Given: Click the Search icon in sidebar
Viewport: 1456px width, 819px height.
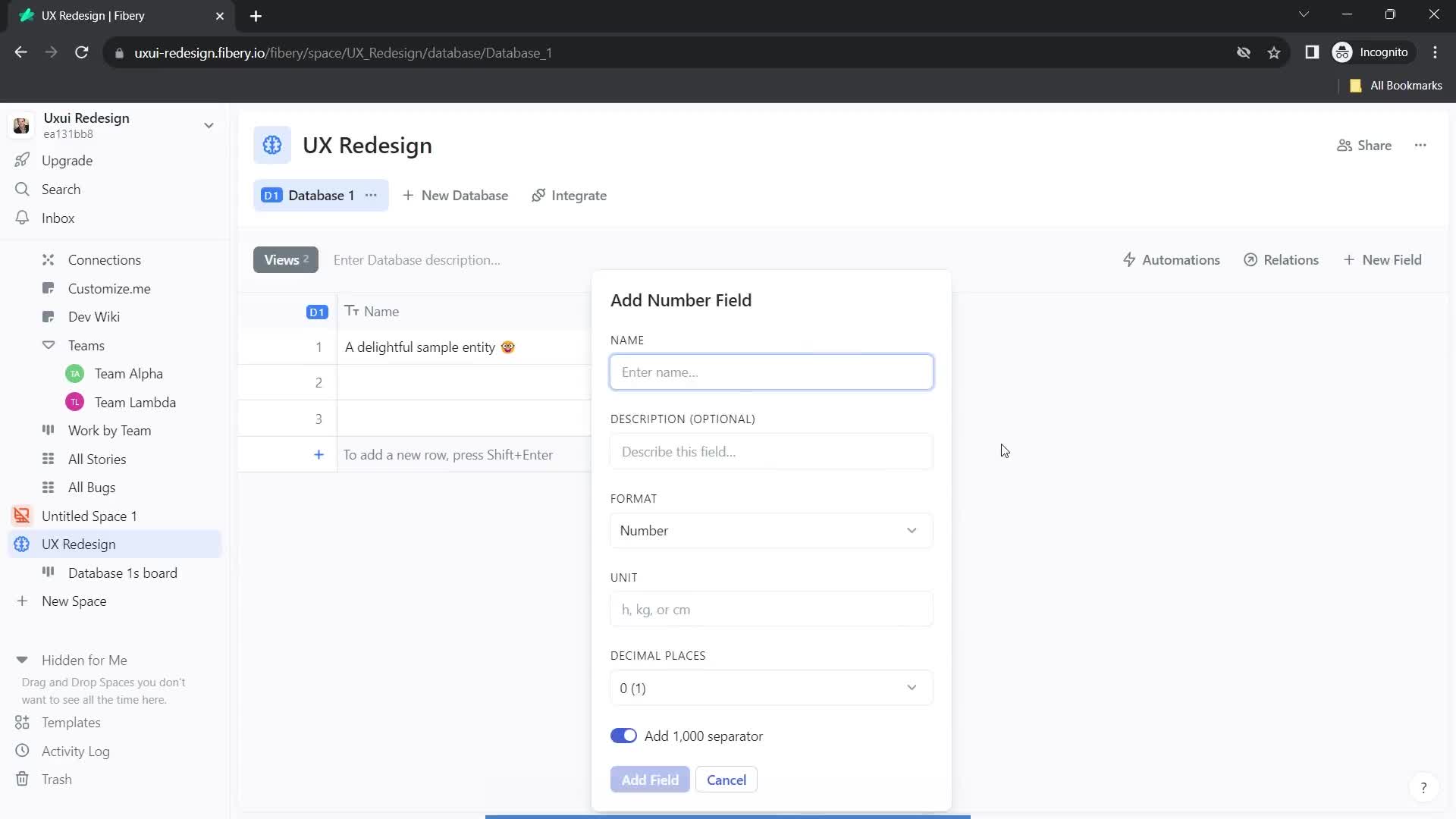Looking at the screenshot, I should pyautogui.click(x=21, y=190).
